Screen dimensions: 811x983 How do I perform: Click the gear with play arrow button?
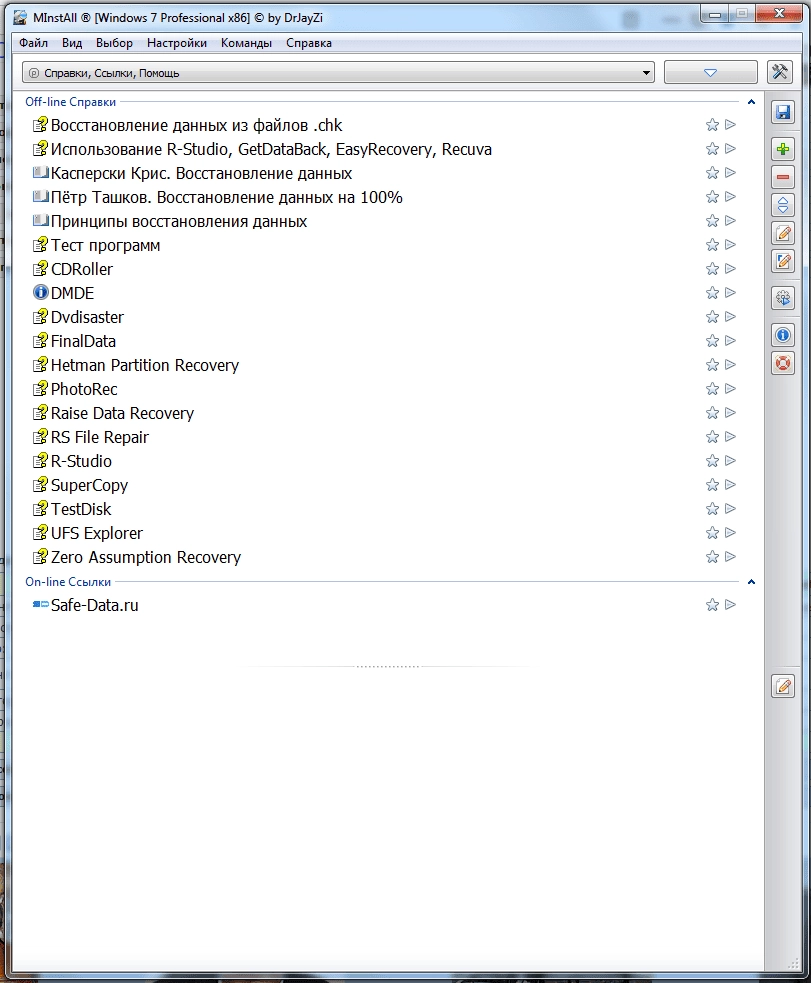pyautogui.click(x=783, y=298)
